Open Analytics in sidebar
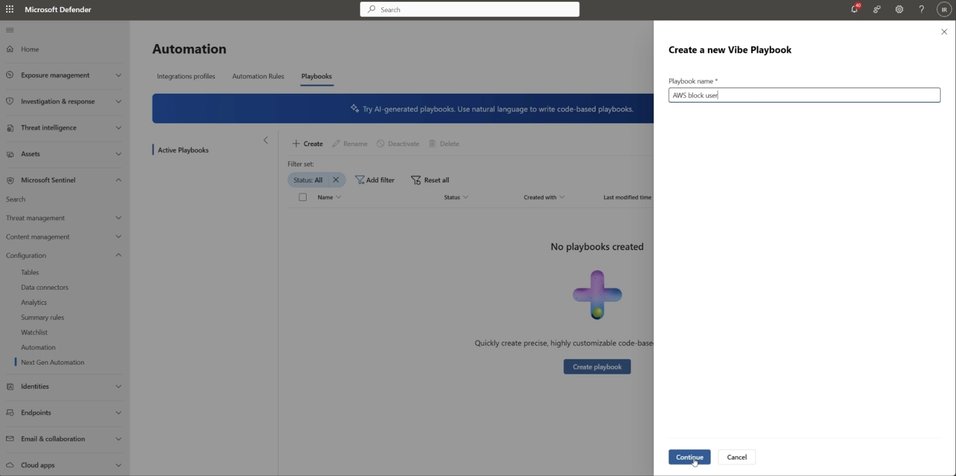The height and width of the screenshot is (476, 956). [x=34, y=302]
